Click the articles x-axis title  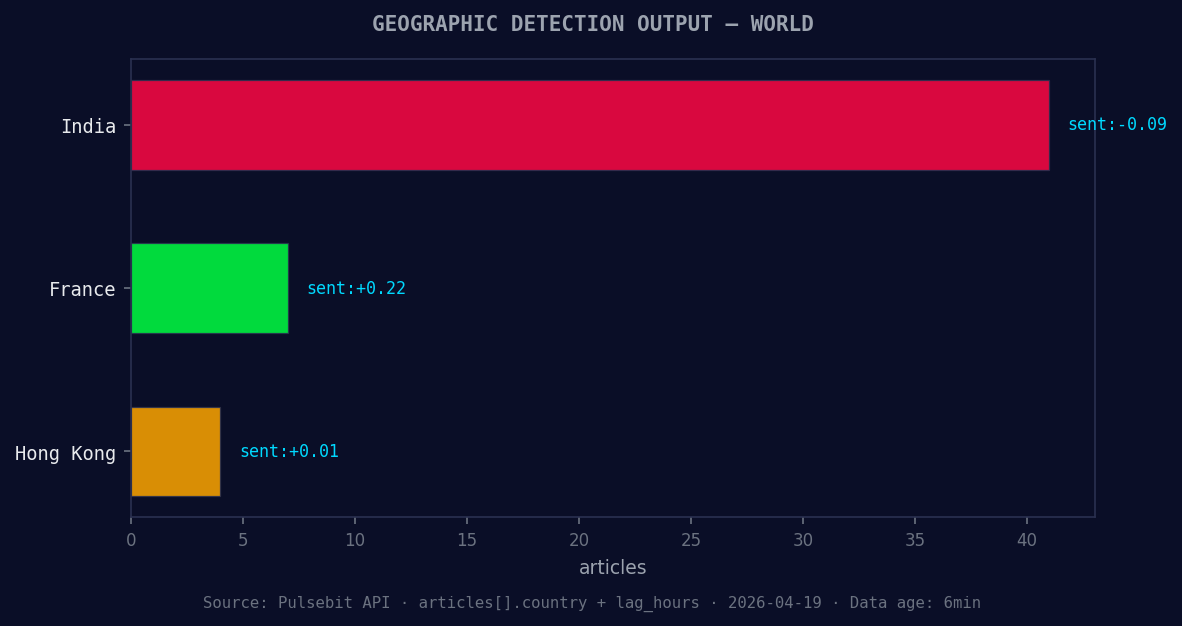coord(613,567)
